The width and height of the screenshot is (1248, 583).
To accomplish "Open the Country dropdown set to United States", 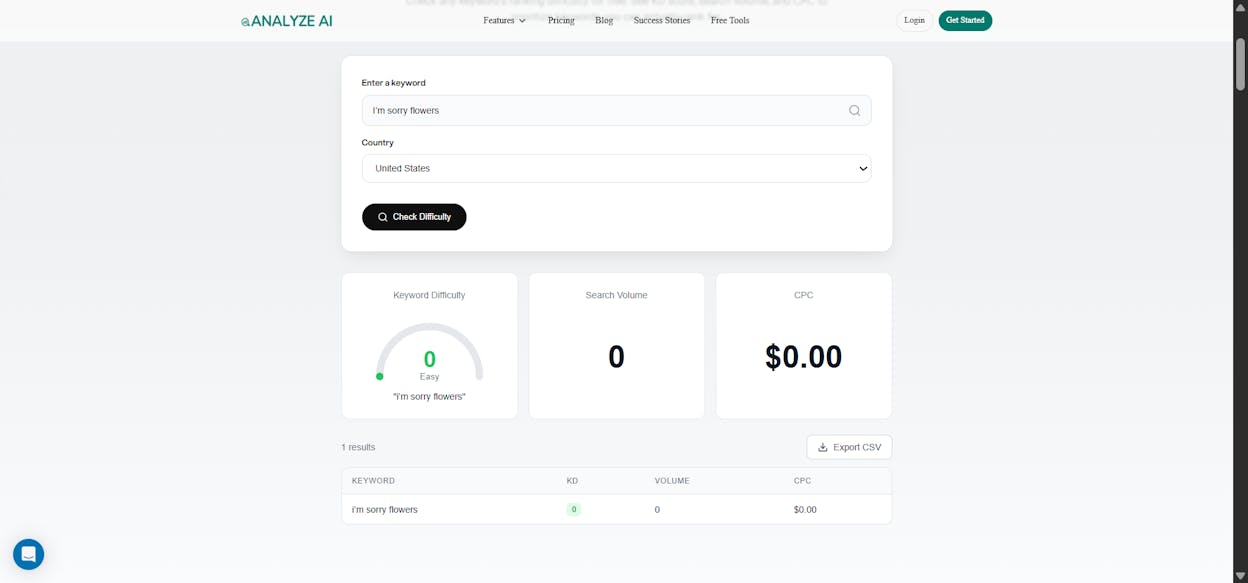I will pos(616,168).
